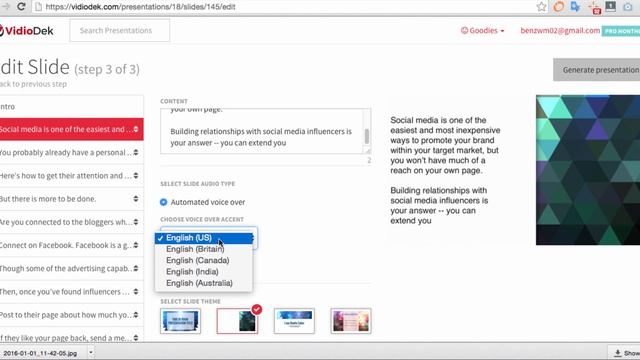
Task: Choose English (Britain) accent option
Action: coord(204,249)
